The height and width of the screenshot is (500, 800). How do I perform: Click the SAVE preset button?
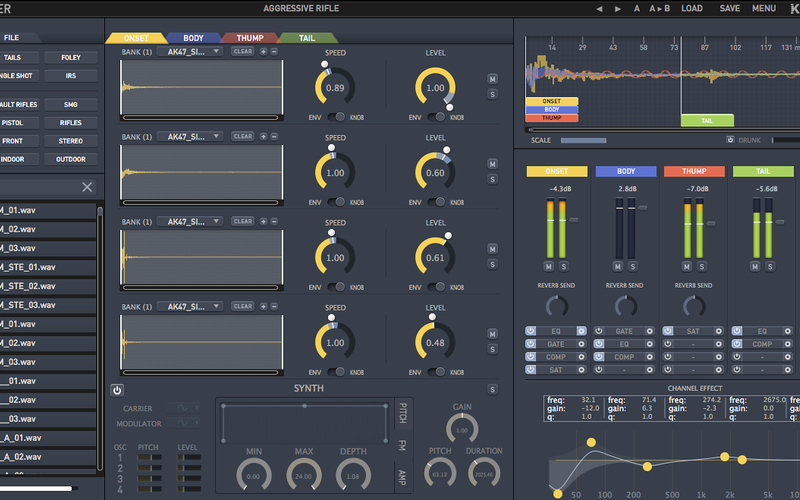coord(730,9)
